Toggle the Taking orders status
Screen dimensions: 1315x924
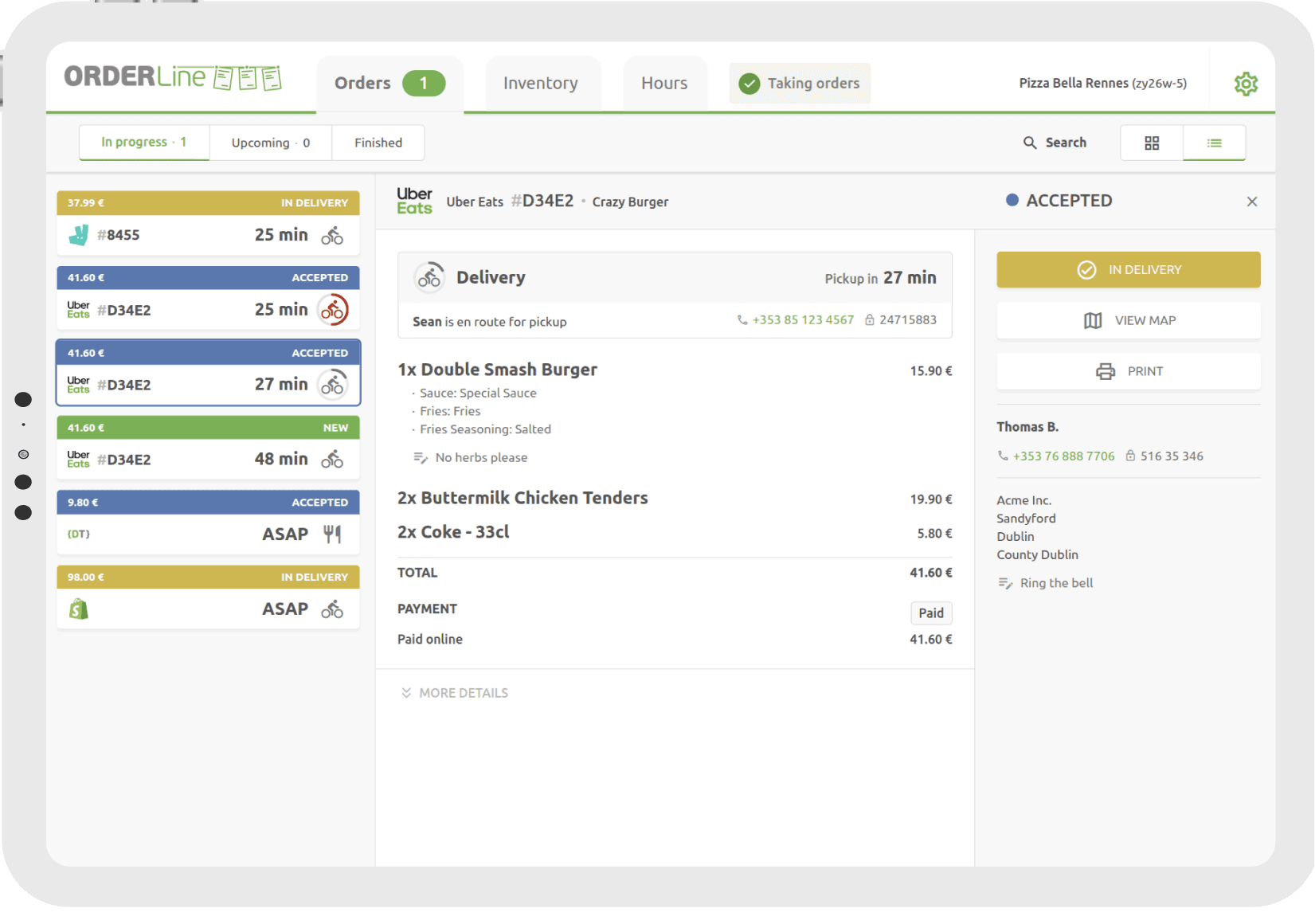(x=800, y=84)
